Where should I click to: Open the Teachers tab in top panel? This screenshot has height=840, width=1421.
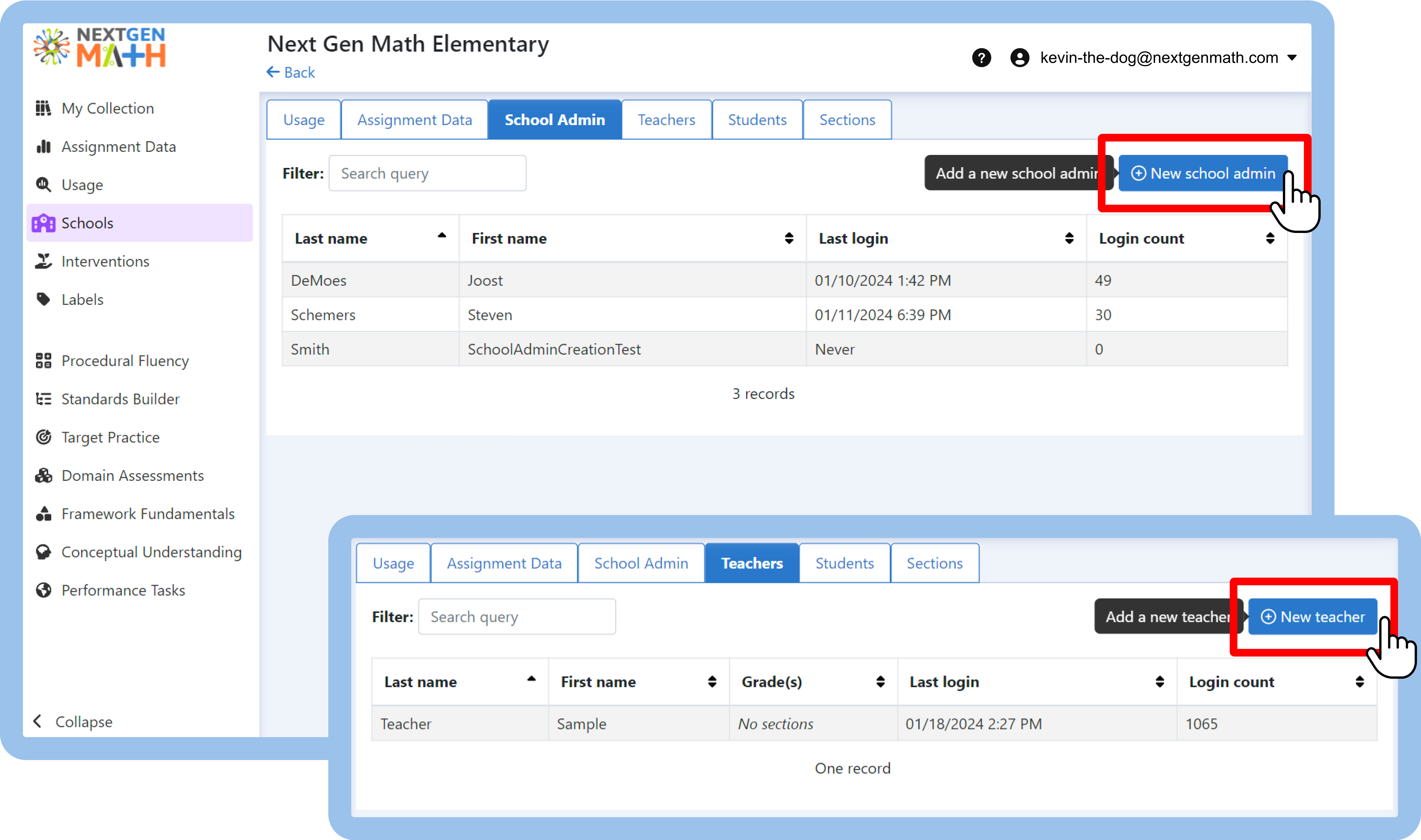pyautogui.click(x=667, y=119)
